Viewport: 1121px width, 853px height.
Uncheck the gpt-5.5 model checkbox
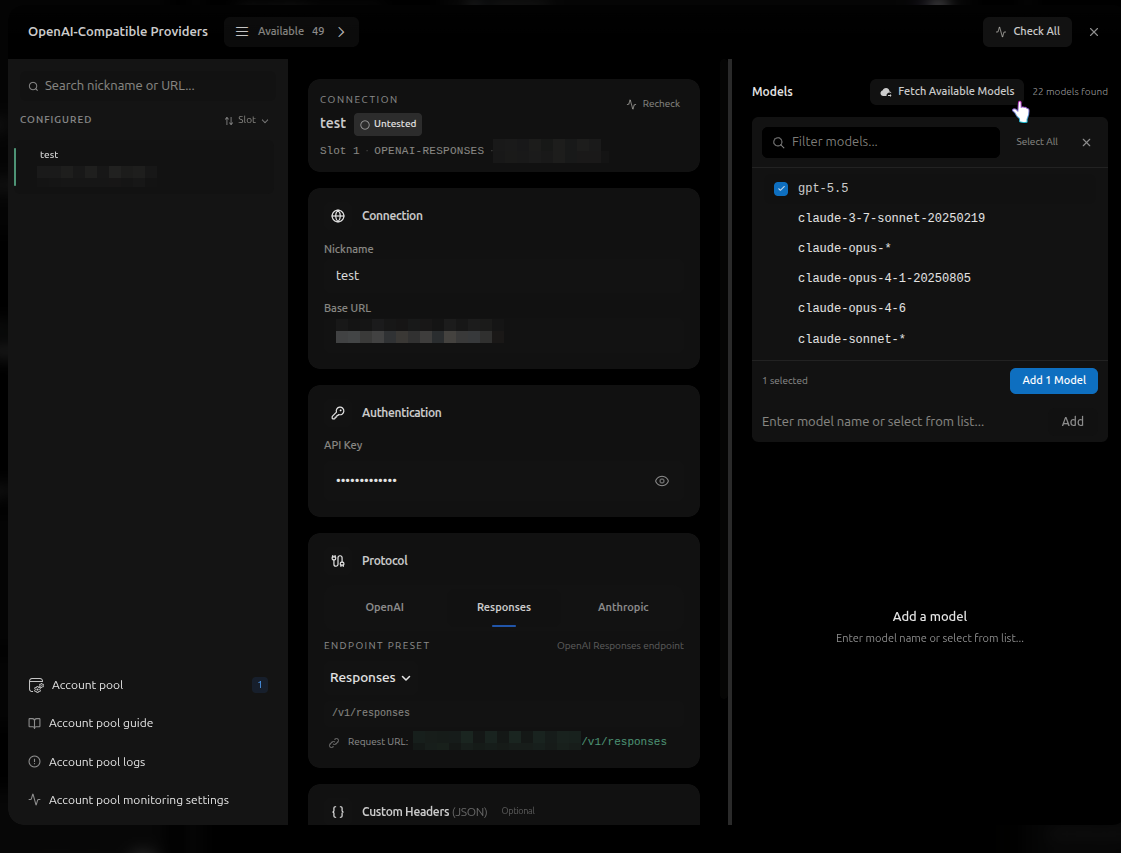tap(781, 189)
